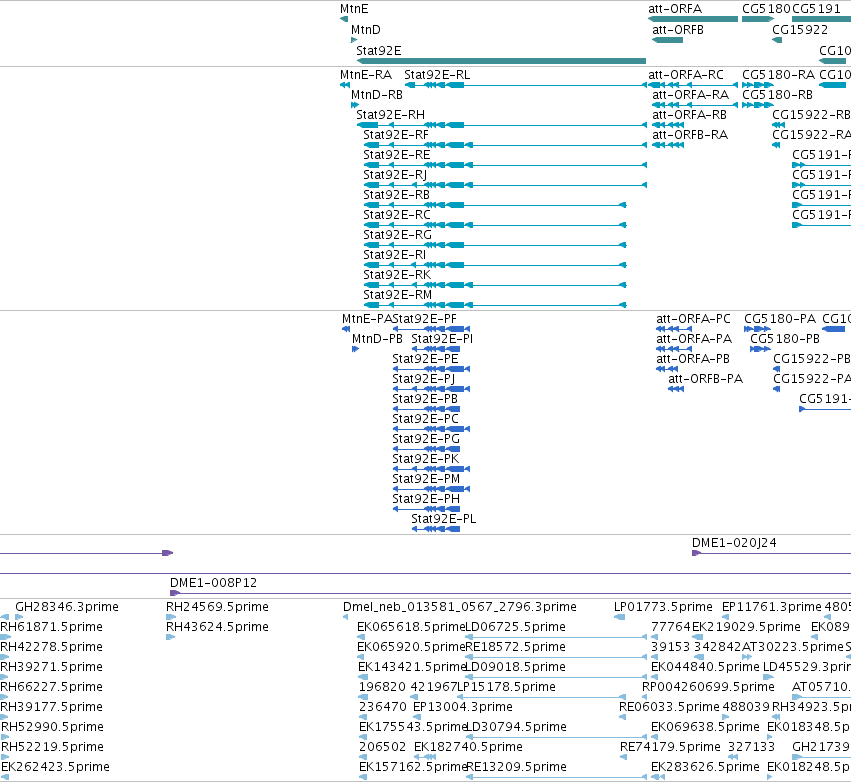Select transcript CG5180-RA
The width and height of the screenshot is (851, 782).
(x=779, y=74)
